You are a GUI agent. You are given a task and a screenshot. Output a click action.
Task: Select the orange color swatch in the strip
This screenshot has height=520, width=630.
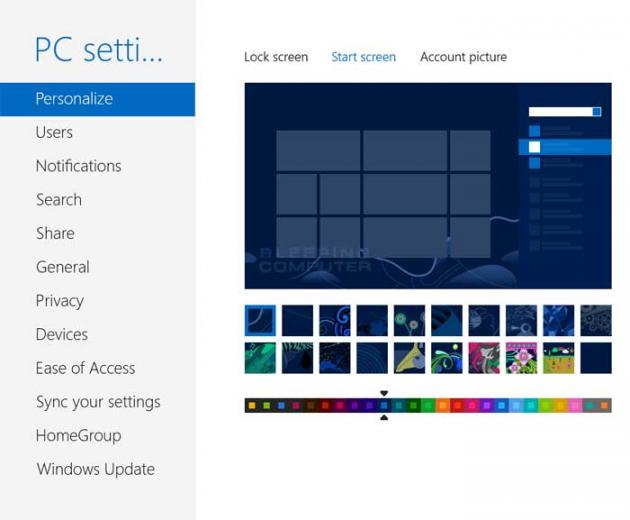(x=443, y=405)
